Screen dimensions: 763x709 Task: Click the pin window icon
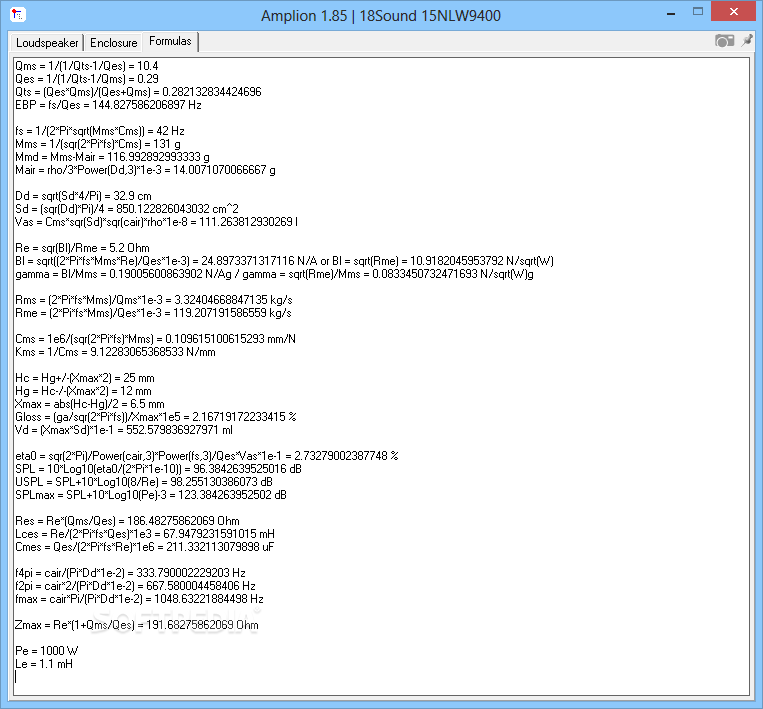tap(747, 40)
